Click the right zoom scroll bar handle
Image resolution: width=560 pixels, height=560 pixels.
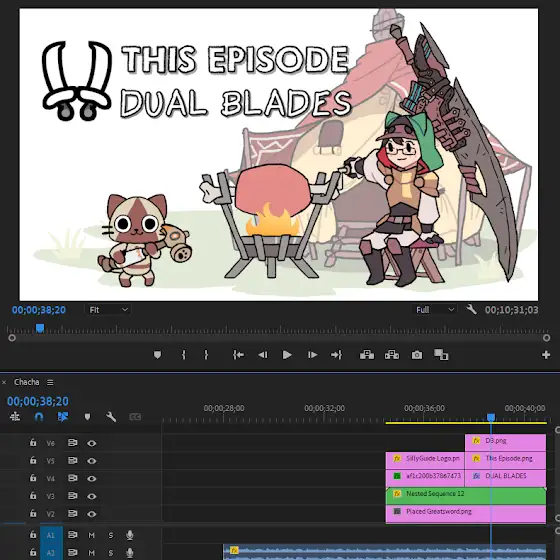pyautogui.click(x=546, y=338)
